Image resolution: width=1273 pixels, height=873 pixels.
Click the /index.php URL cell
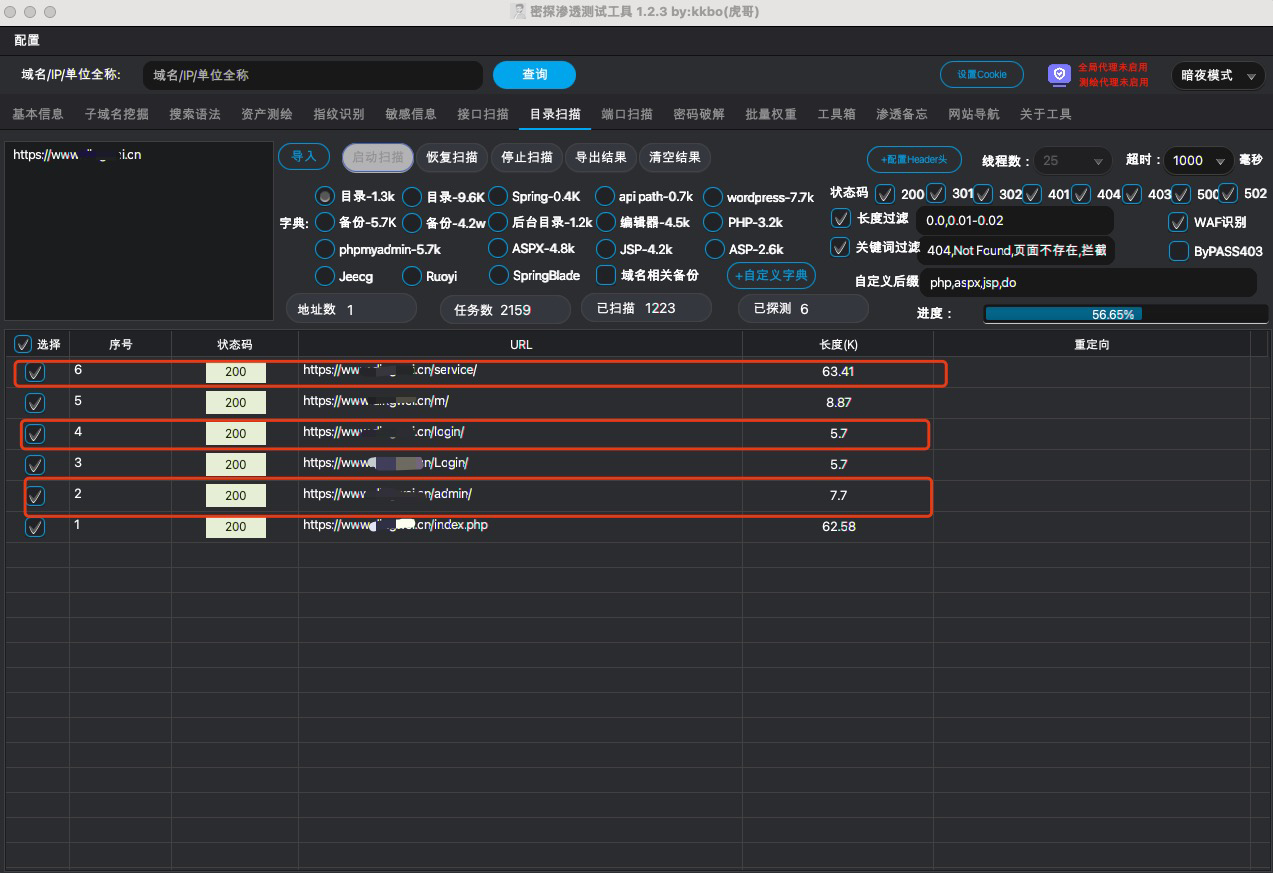click(521, 527)
